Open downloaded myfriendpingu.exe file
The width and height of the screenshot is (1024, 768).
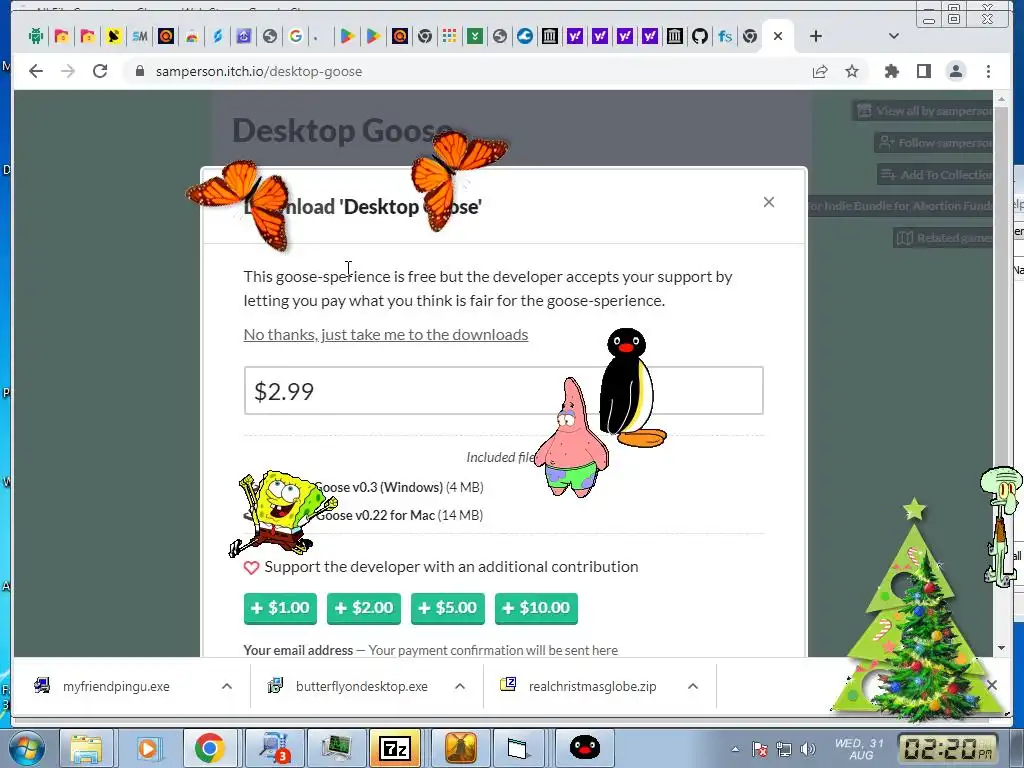pos(116,686)
